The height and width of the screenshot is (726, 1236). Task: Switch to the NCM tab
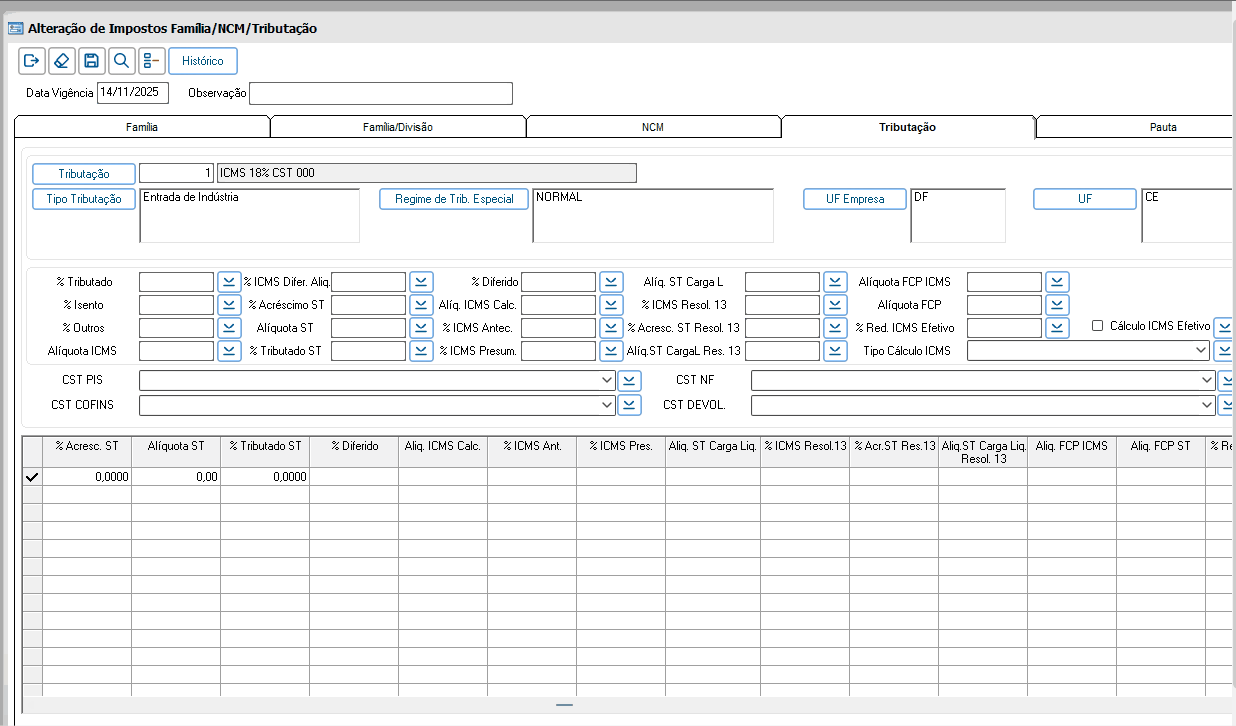tap(653, 127)
